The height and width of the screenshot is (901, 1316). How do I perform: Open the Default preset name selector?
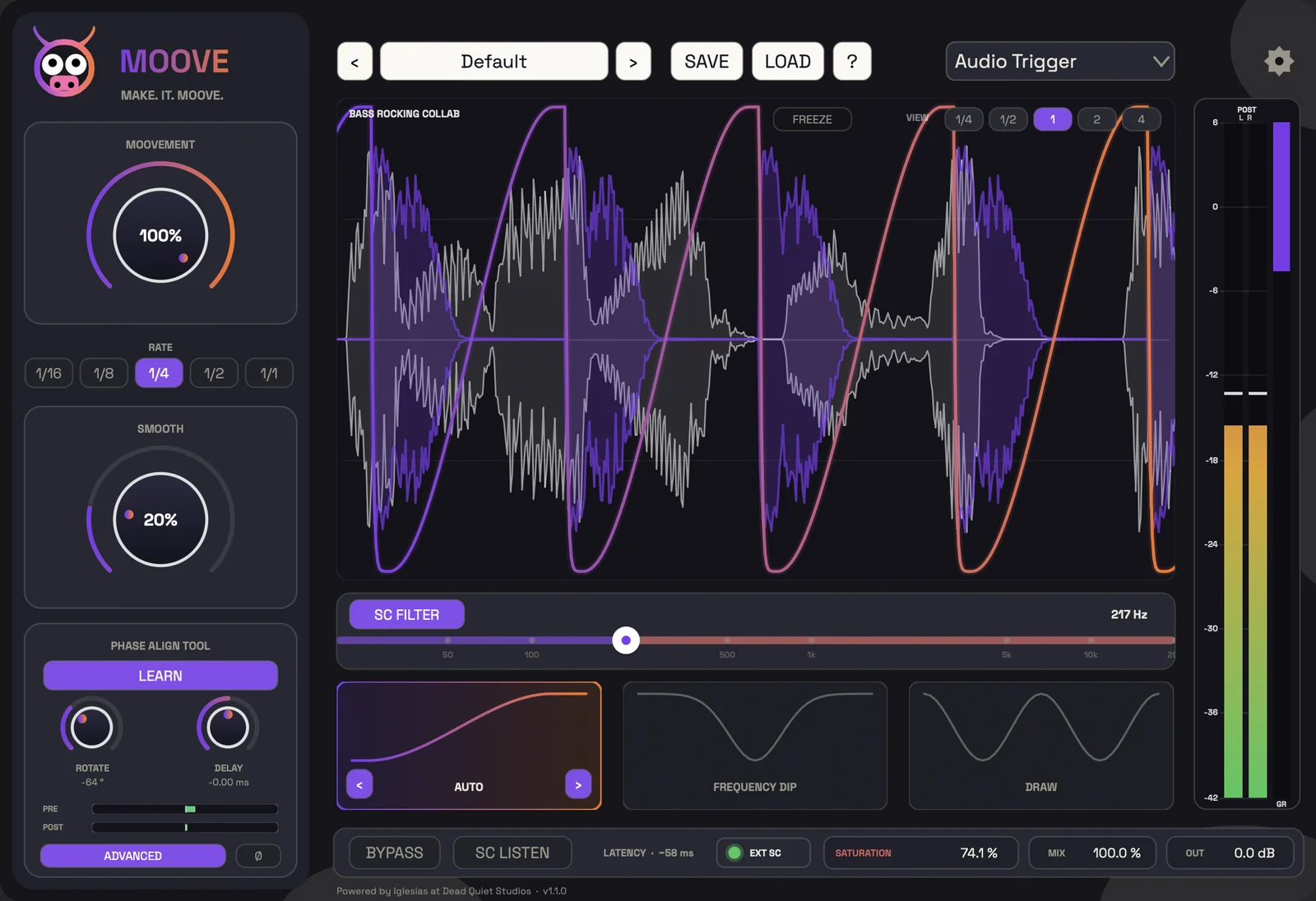coord(493,62)
